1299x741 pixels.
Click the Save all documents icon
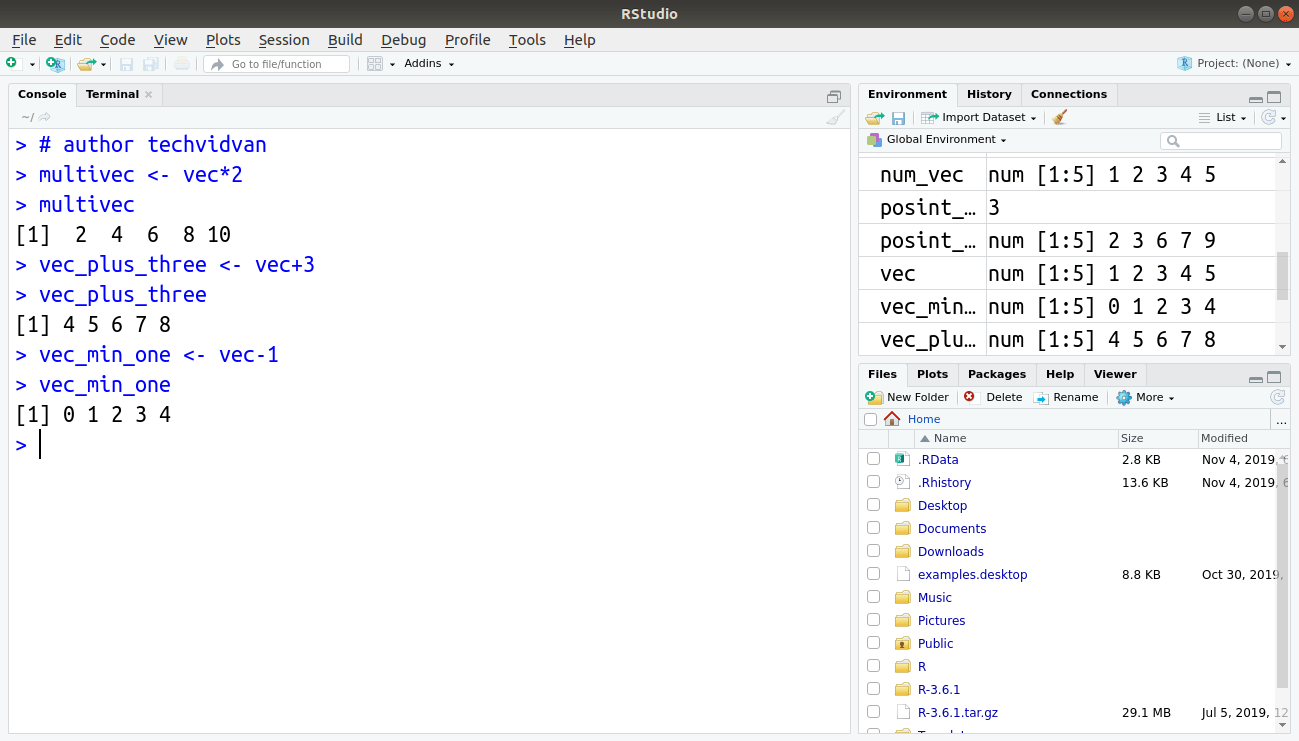point(150,64)
